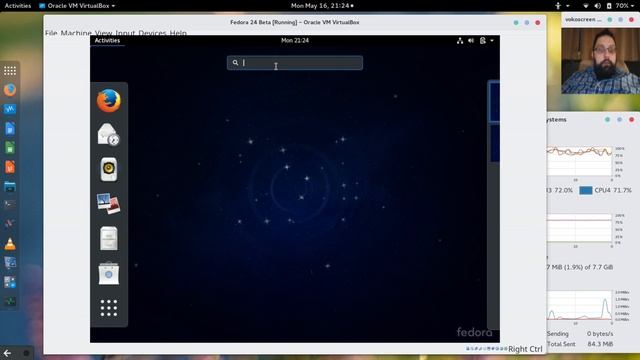
Task: Click the CPU4 blue color swatch
Action: point(586,191)
